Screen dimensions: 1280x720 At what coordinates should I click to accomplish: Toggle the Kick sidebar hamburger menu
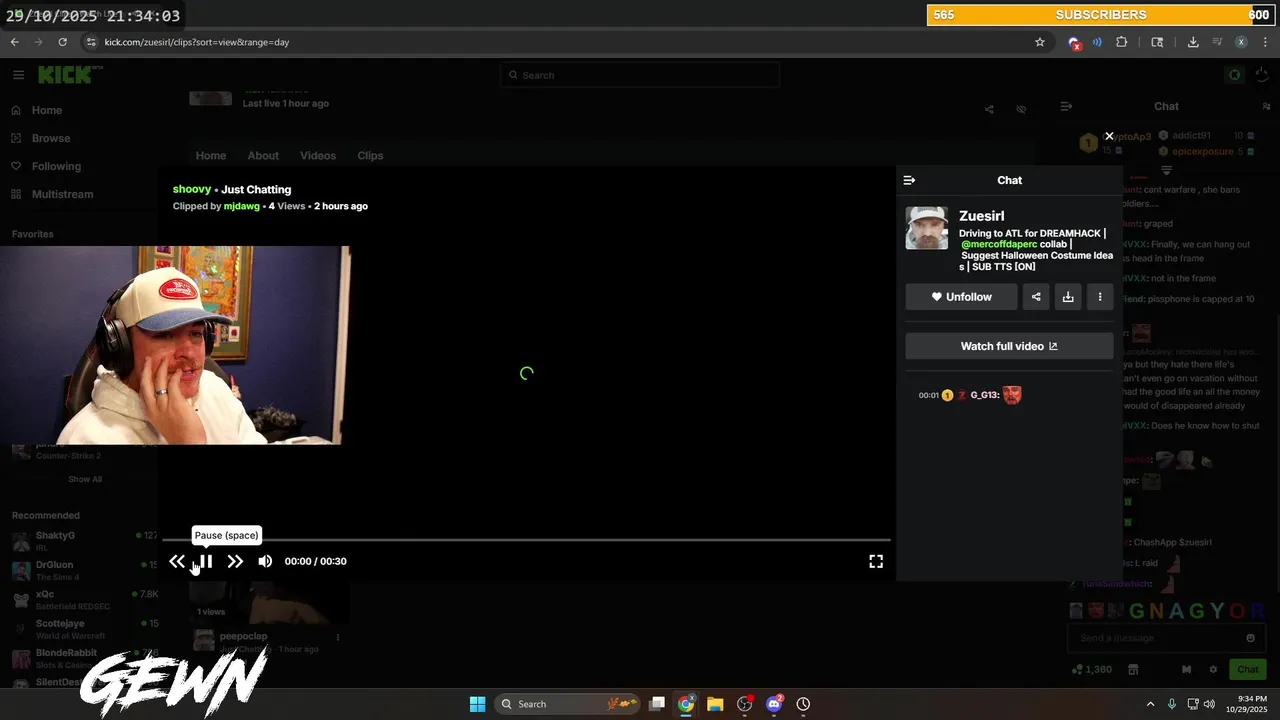(18, 75)
